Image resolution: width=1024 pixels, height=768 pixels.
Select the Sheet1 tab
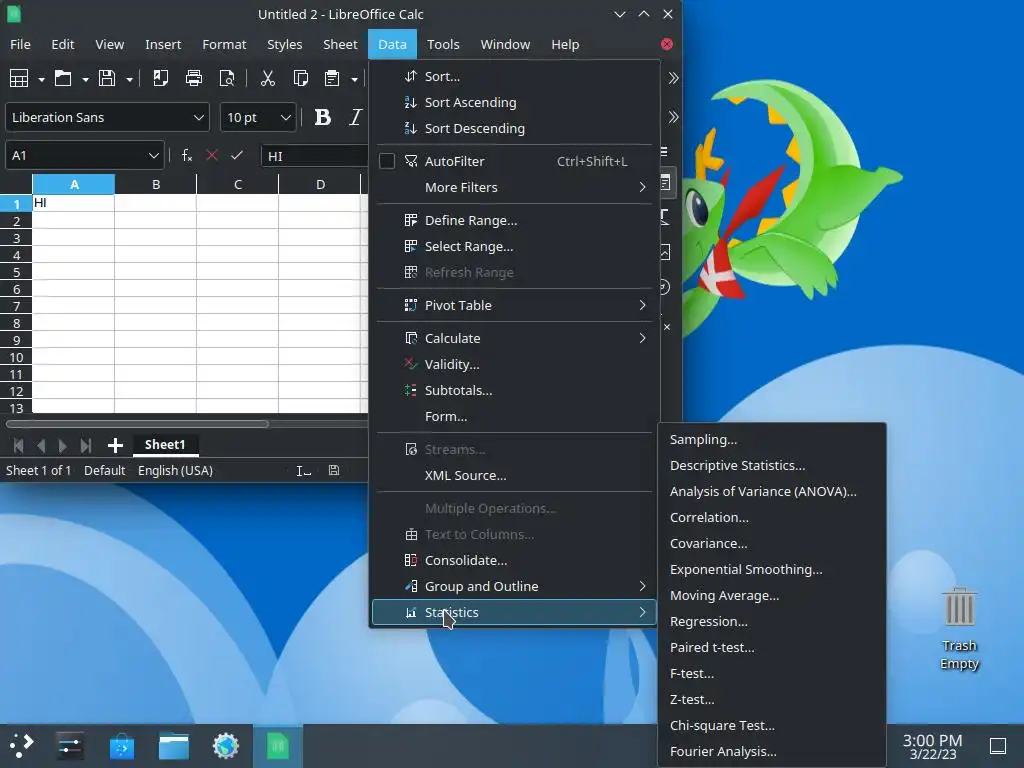pos(165,445)
